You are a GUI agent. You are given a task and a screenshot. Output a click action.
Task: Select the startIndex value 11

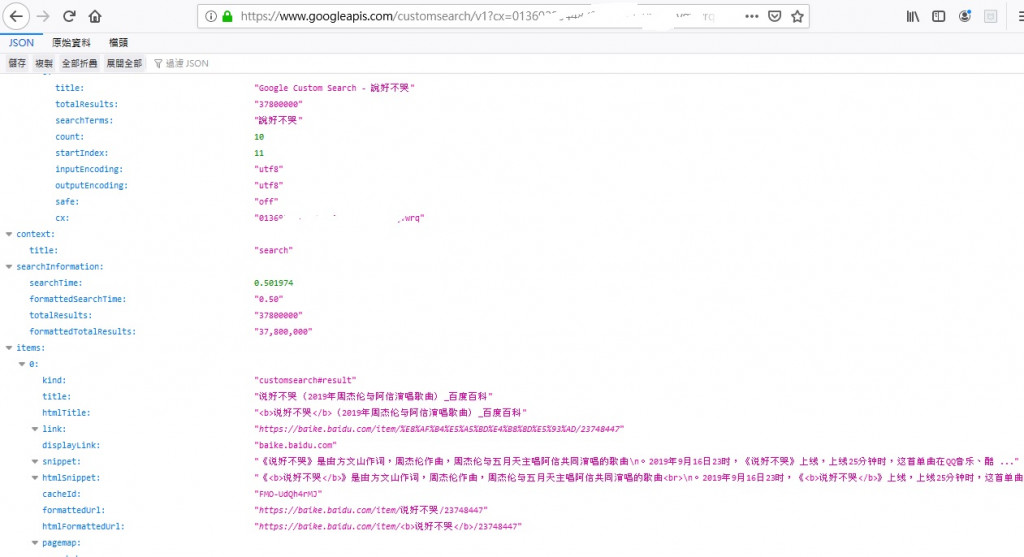(259, 153)
